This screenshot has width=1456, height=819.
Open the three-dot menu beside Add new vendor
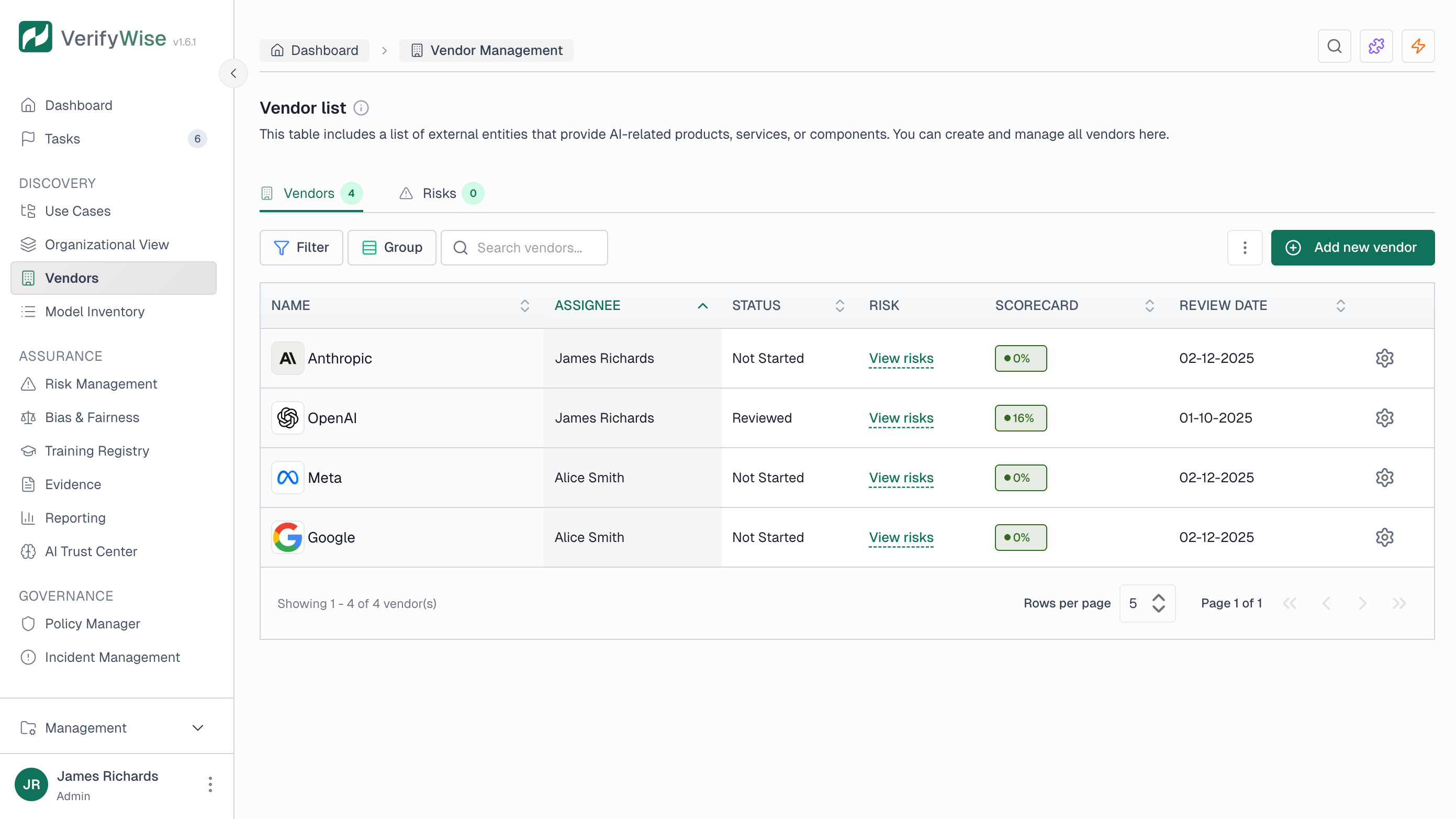pyautogui.click(x=1245, y=247)
